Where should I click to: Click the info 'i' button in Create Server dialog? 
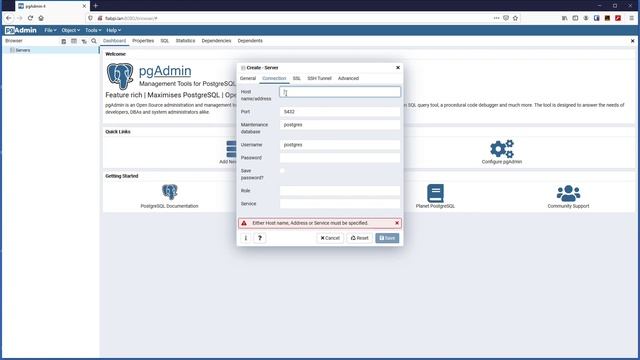tap(246, 238)
